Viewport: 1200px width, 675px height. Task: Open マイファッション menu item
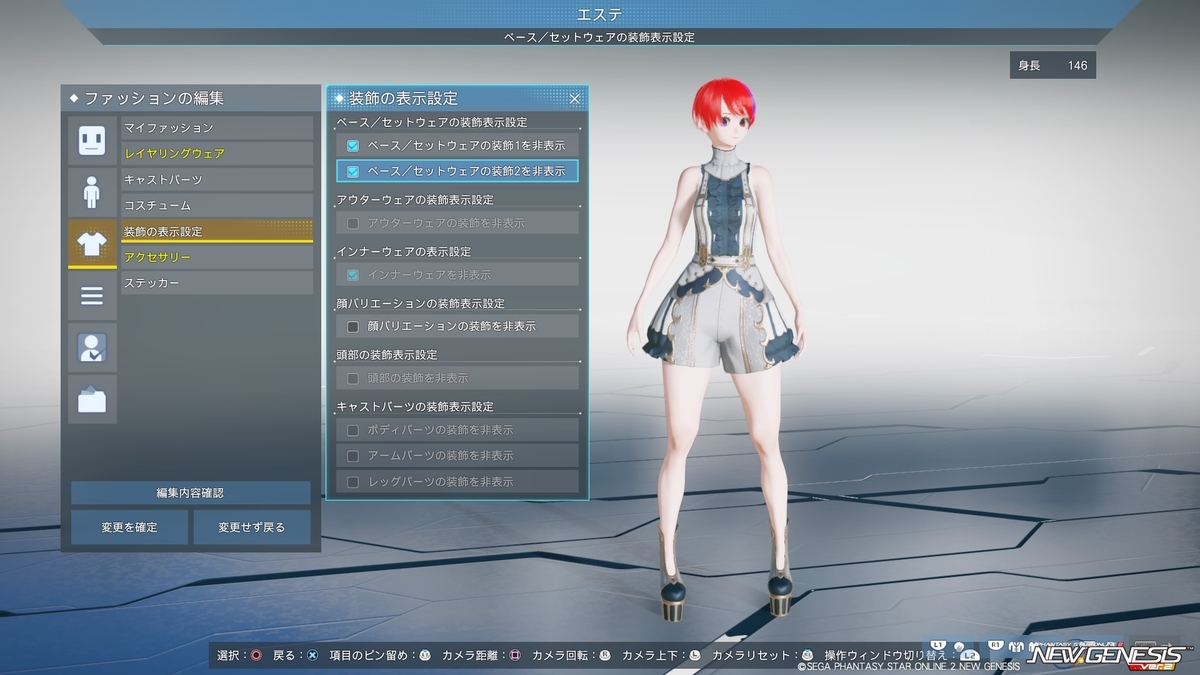pos(217,128)
